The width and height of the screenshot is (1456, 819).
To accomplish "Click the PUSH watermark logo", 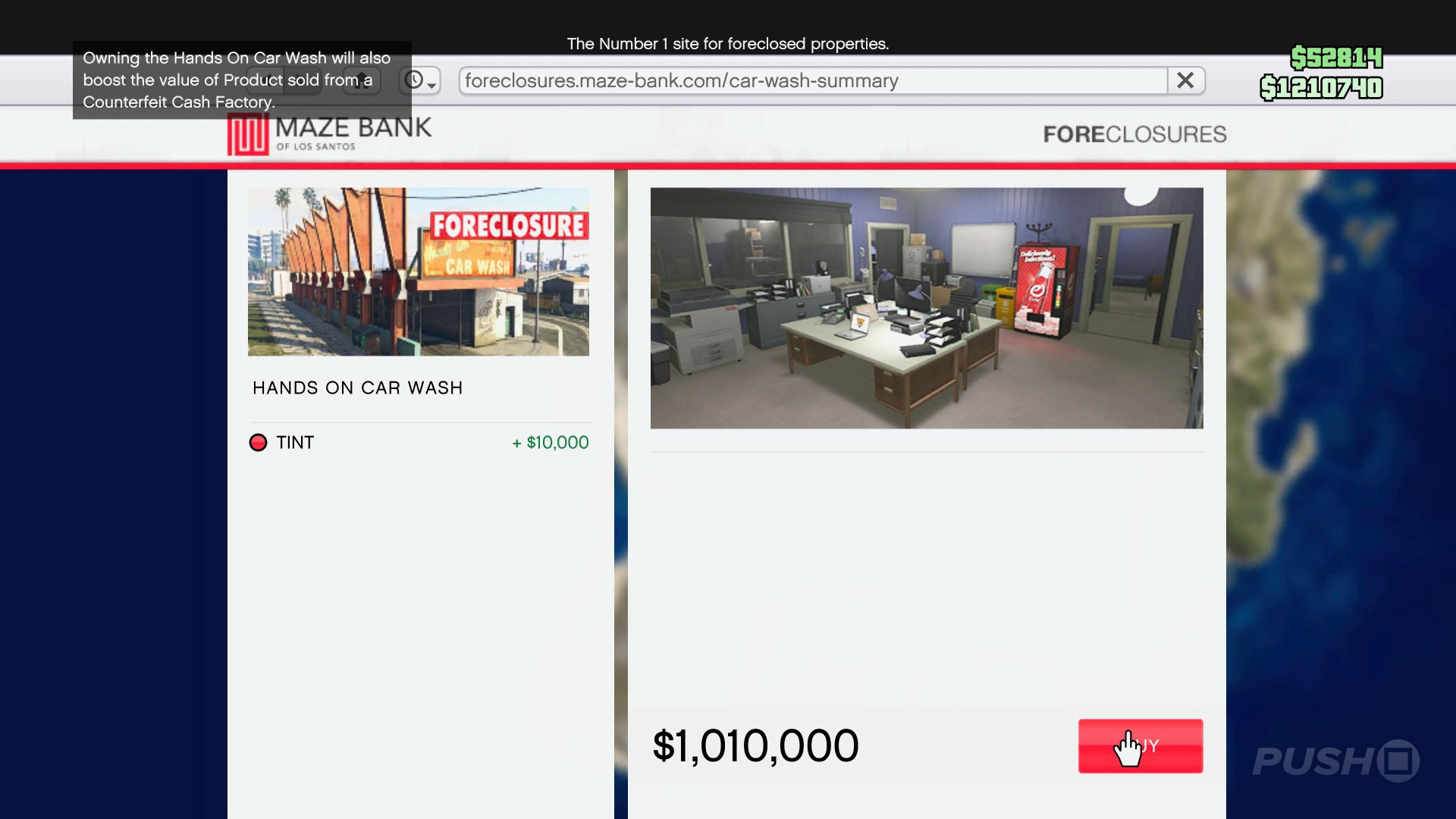I will [x=1335, y=761].
